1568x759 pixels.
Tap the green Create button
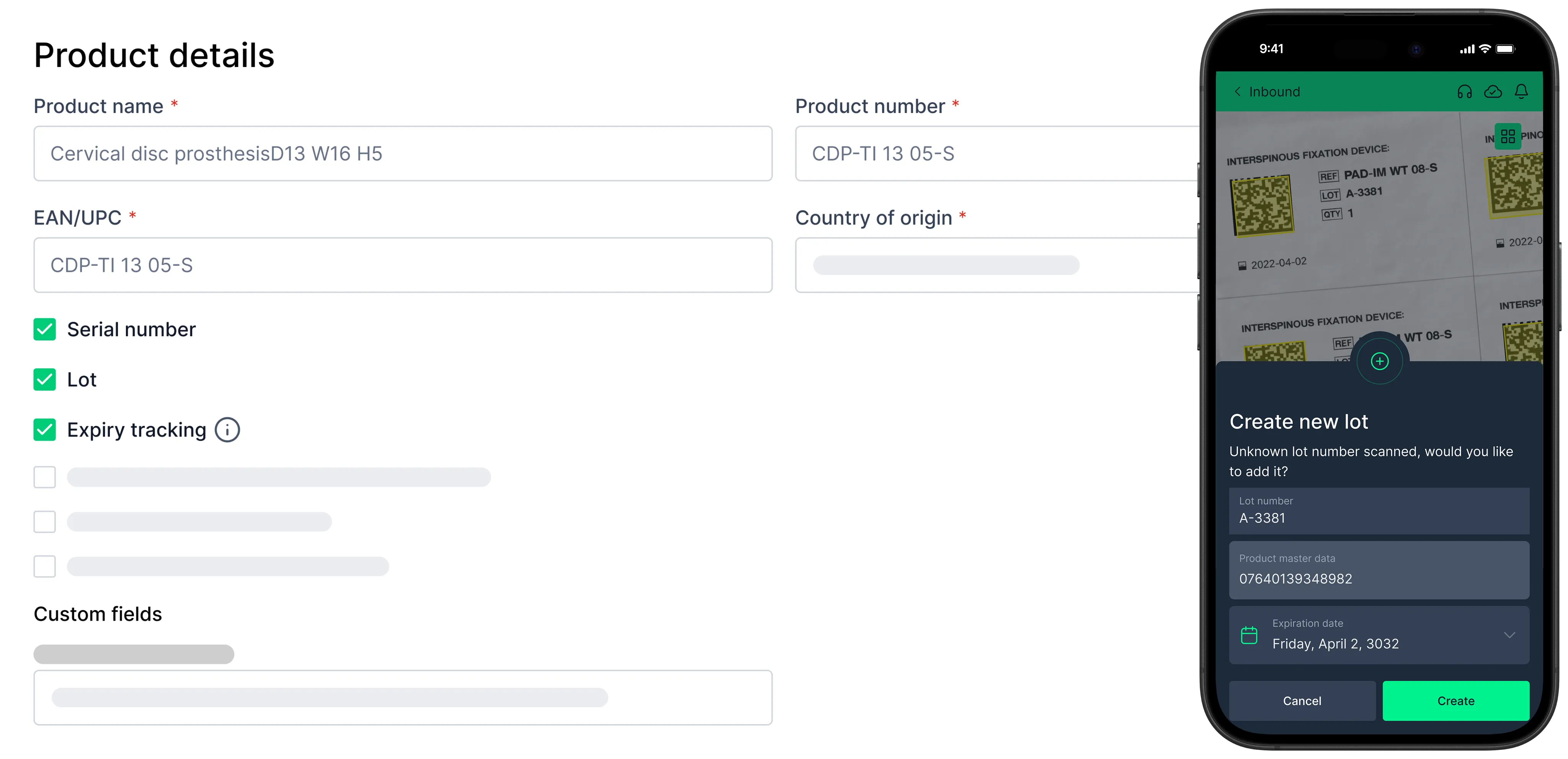pyautogui.click(x=1456, y=700)
